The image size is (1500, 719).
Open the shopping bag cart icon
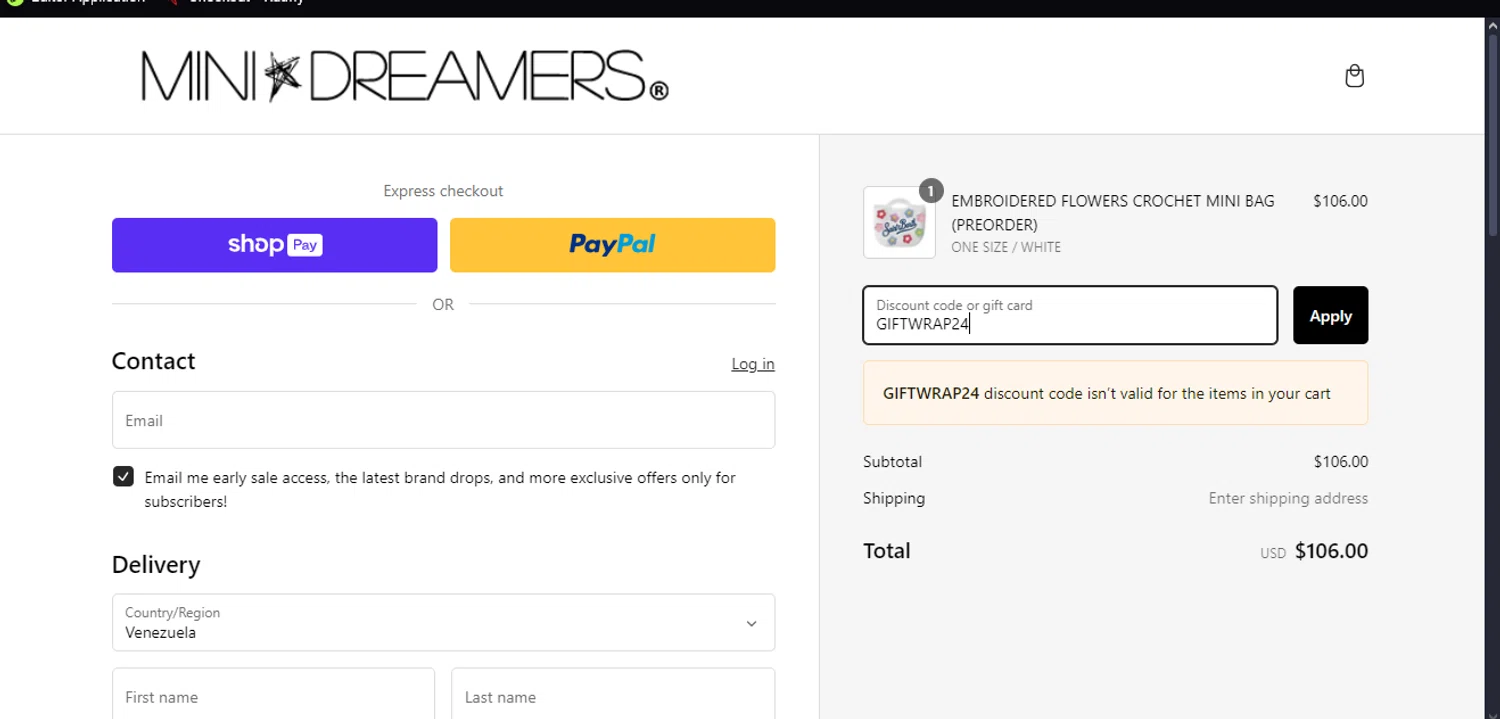(x=1354, y=76)
